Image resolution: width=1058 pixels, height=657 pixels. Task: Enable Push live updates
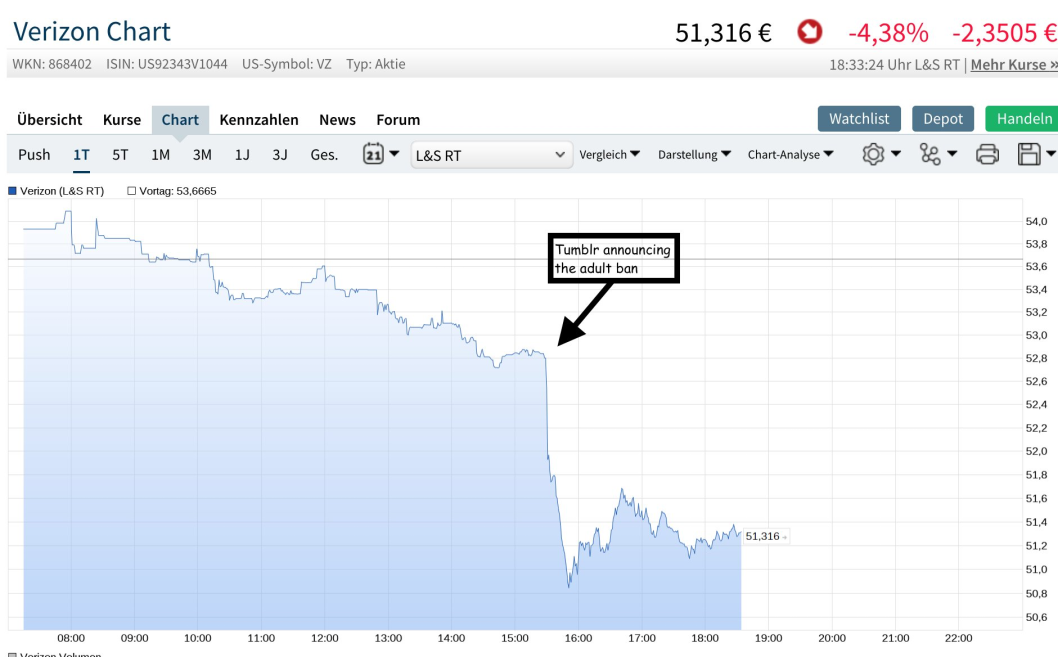34,154
